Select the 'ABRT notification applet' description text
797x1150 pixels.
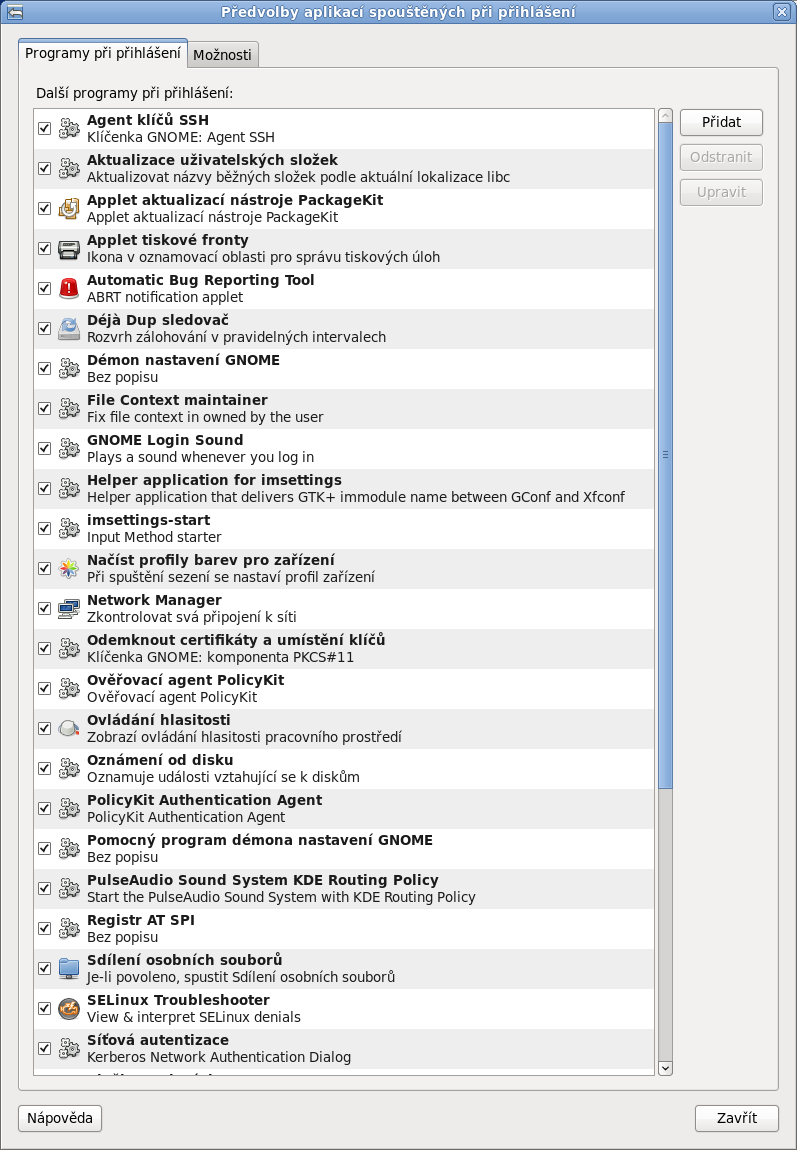165,297
